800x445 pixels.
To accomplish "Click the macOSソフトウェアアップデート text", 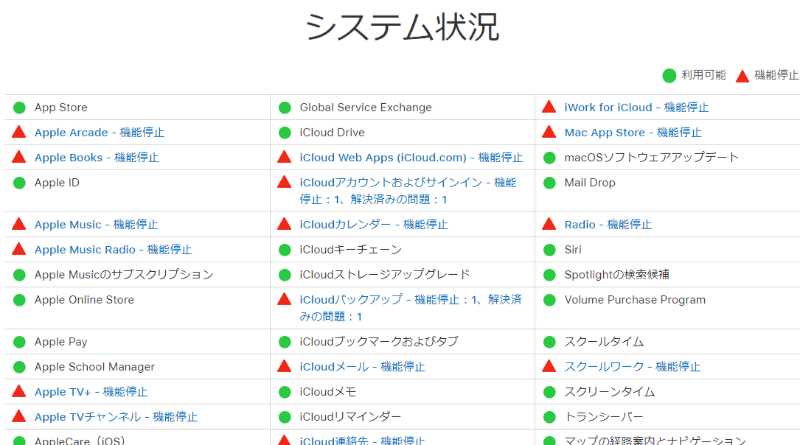I will pos(652,158).
